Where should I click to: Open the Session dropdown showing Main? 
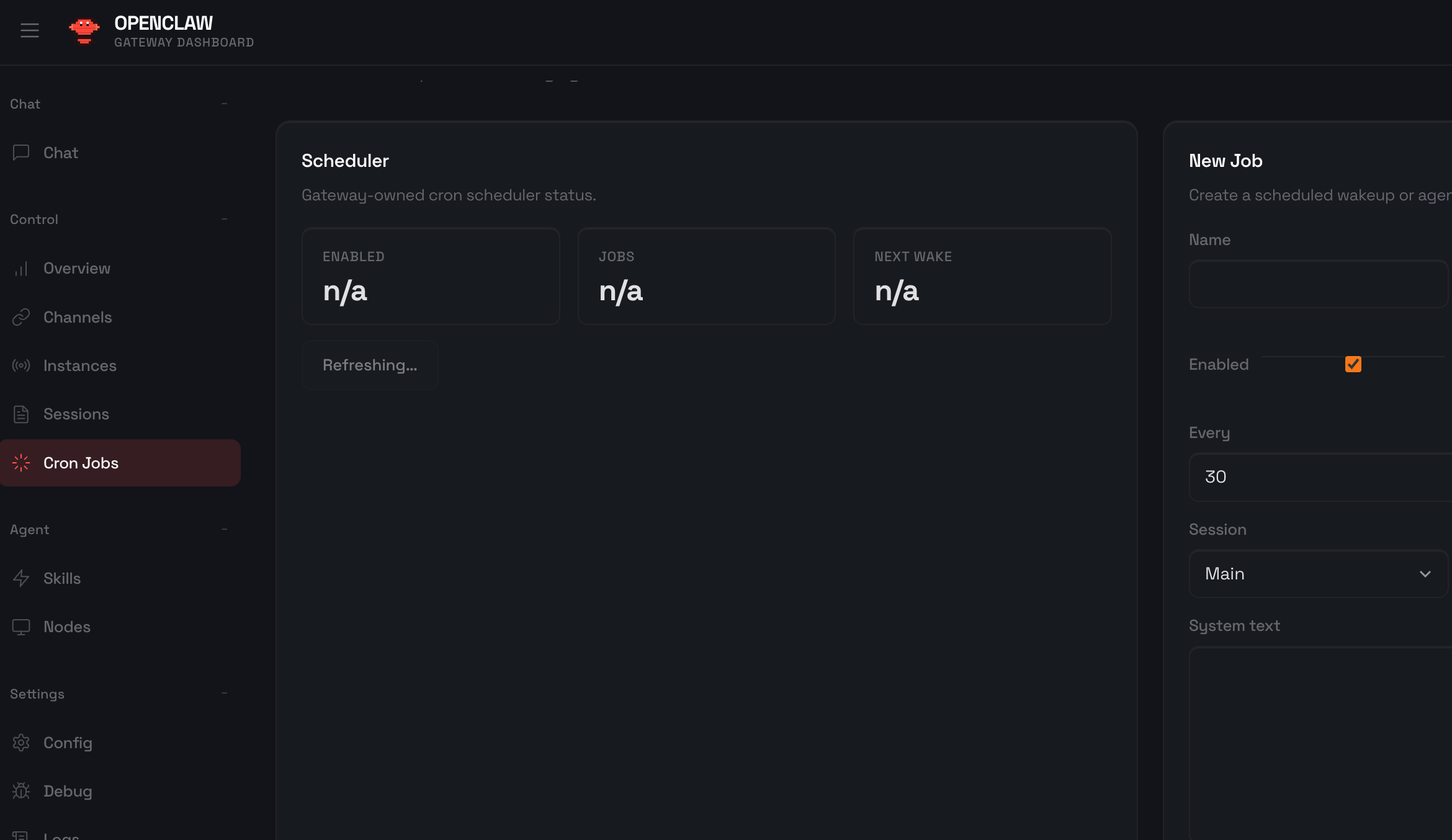(x=1318, y=574)
